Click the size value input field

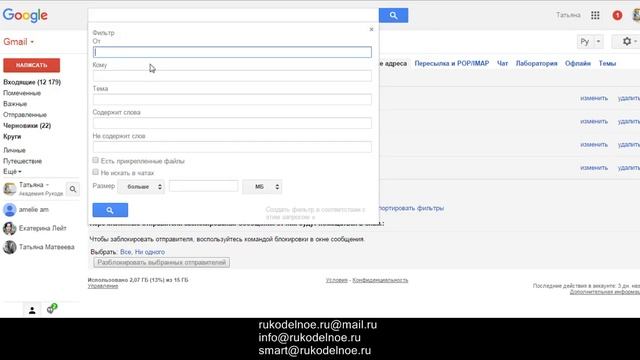[204, 186]
